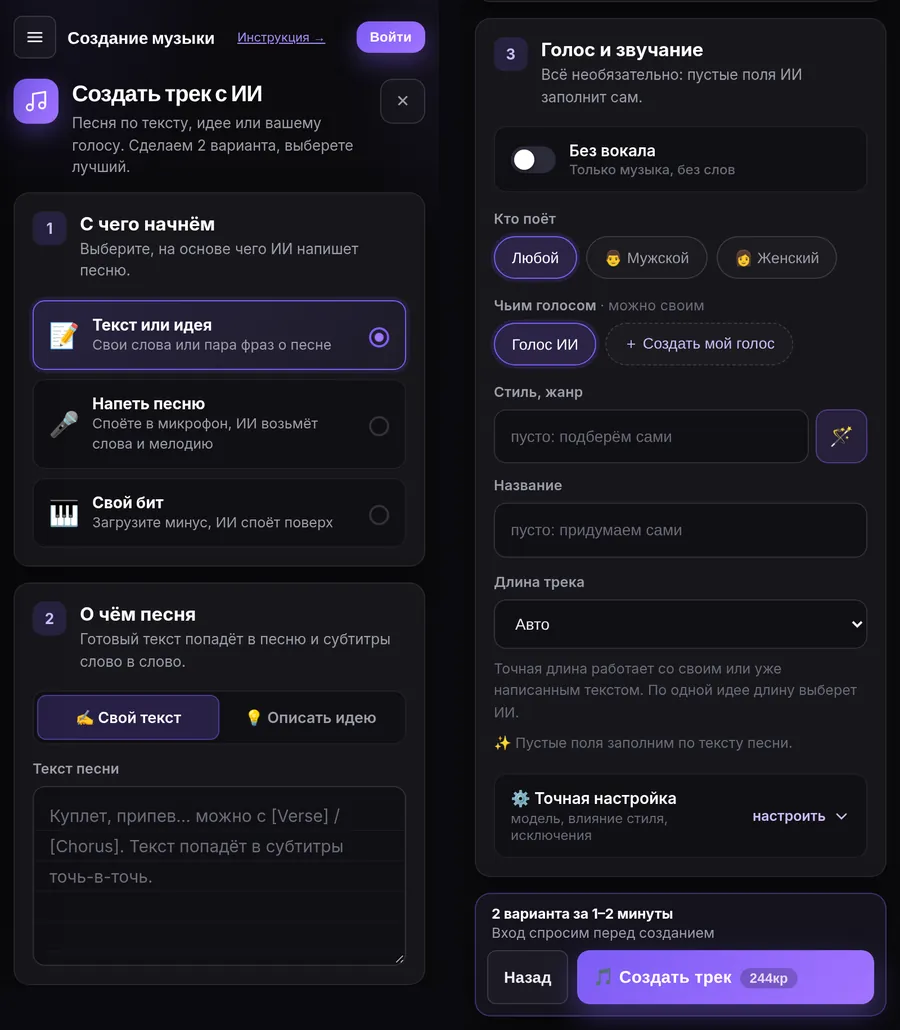
Task: Click the Создать трек button
Action: 725,977
